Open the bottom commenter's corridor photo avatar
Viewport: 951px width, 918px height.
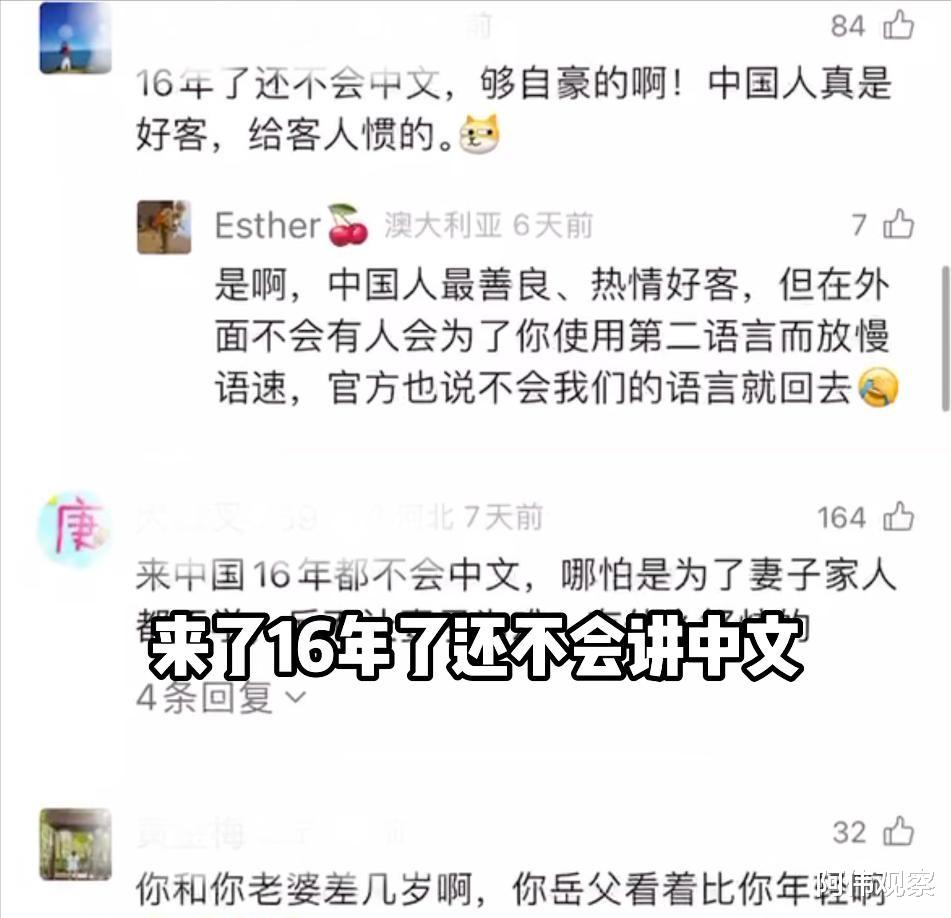(x=76, y=844)
